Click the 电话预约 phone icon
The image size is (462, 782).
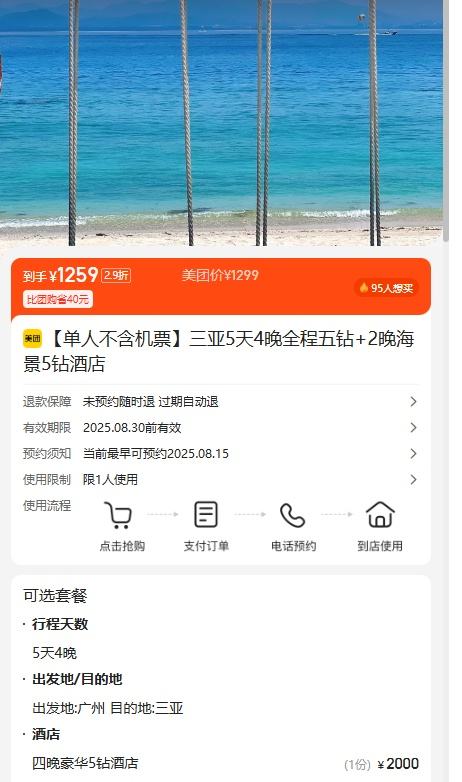point(292,515)
